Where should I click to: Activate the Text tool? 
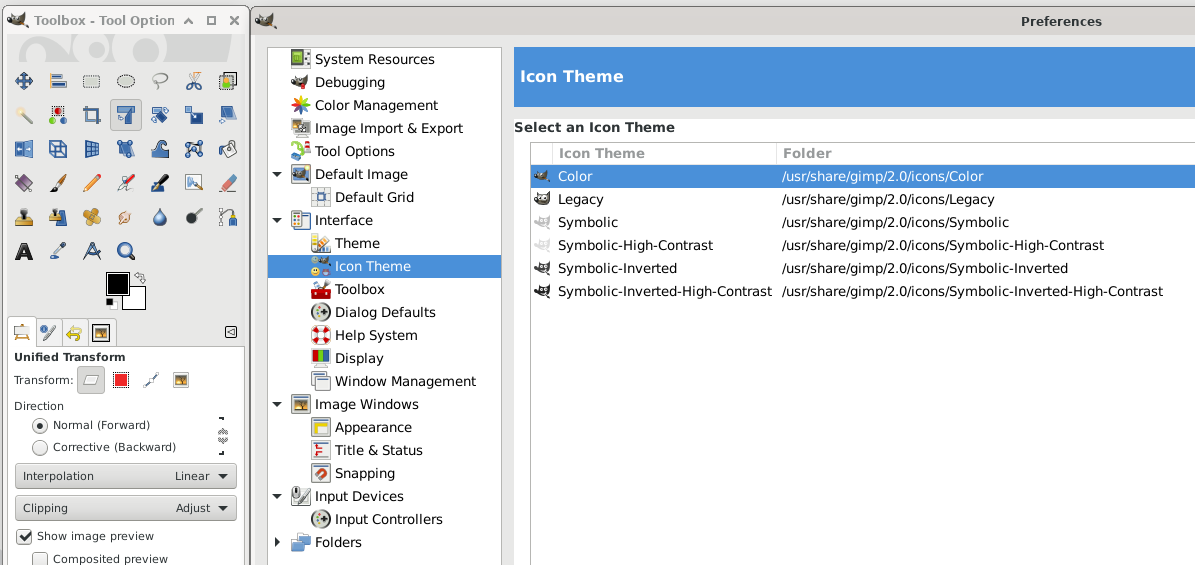tap(24, 251)
